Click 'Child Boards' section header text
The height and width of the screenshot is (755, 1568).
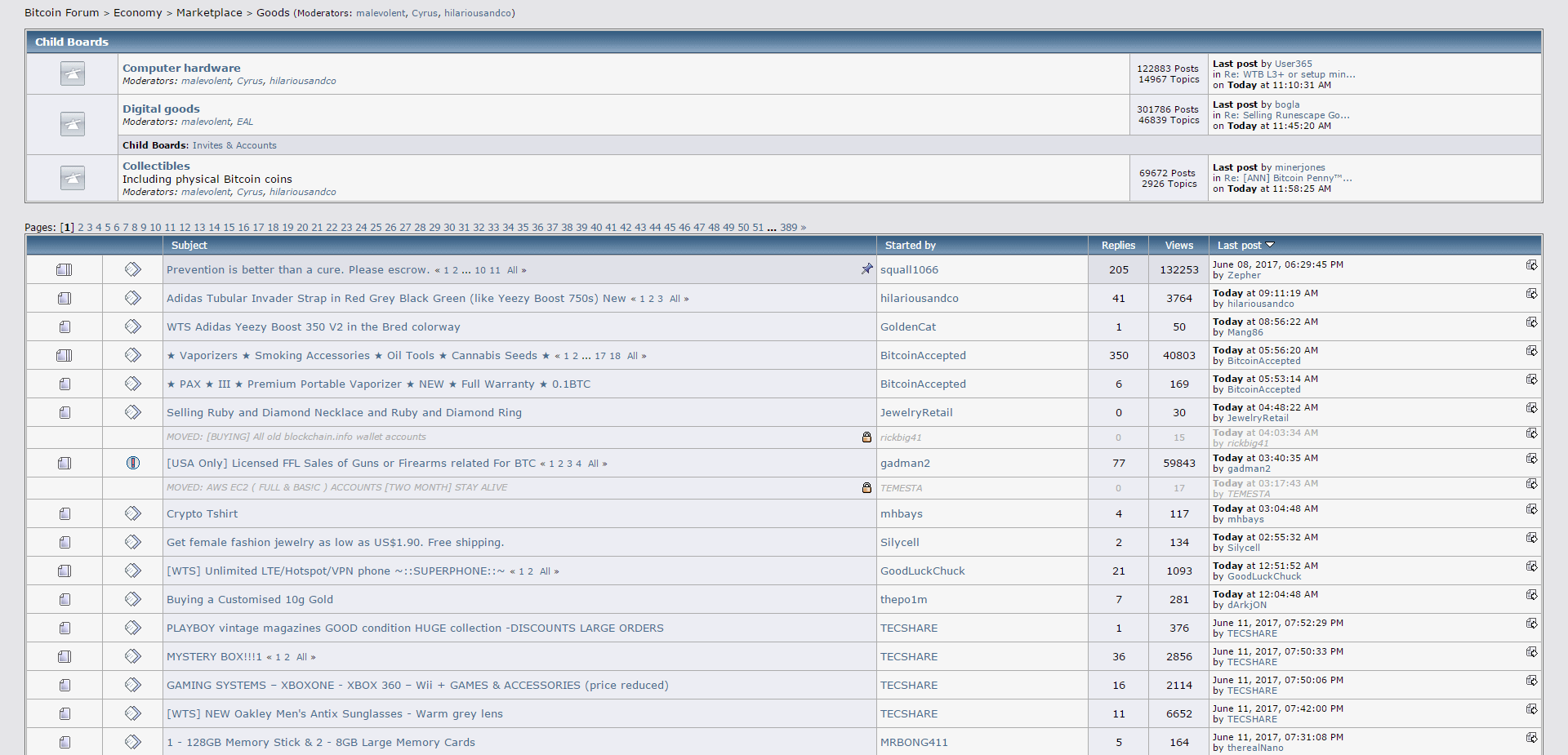(x=72, y=42)
